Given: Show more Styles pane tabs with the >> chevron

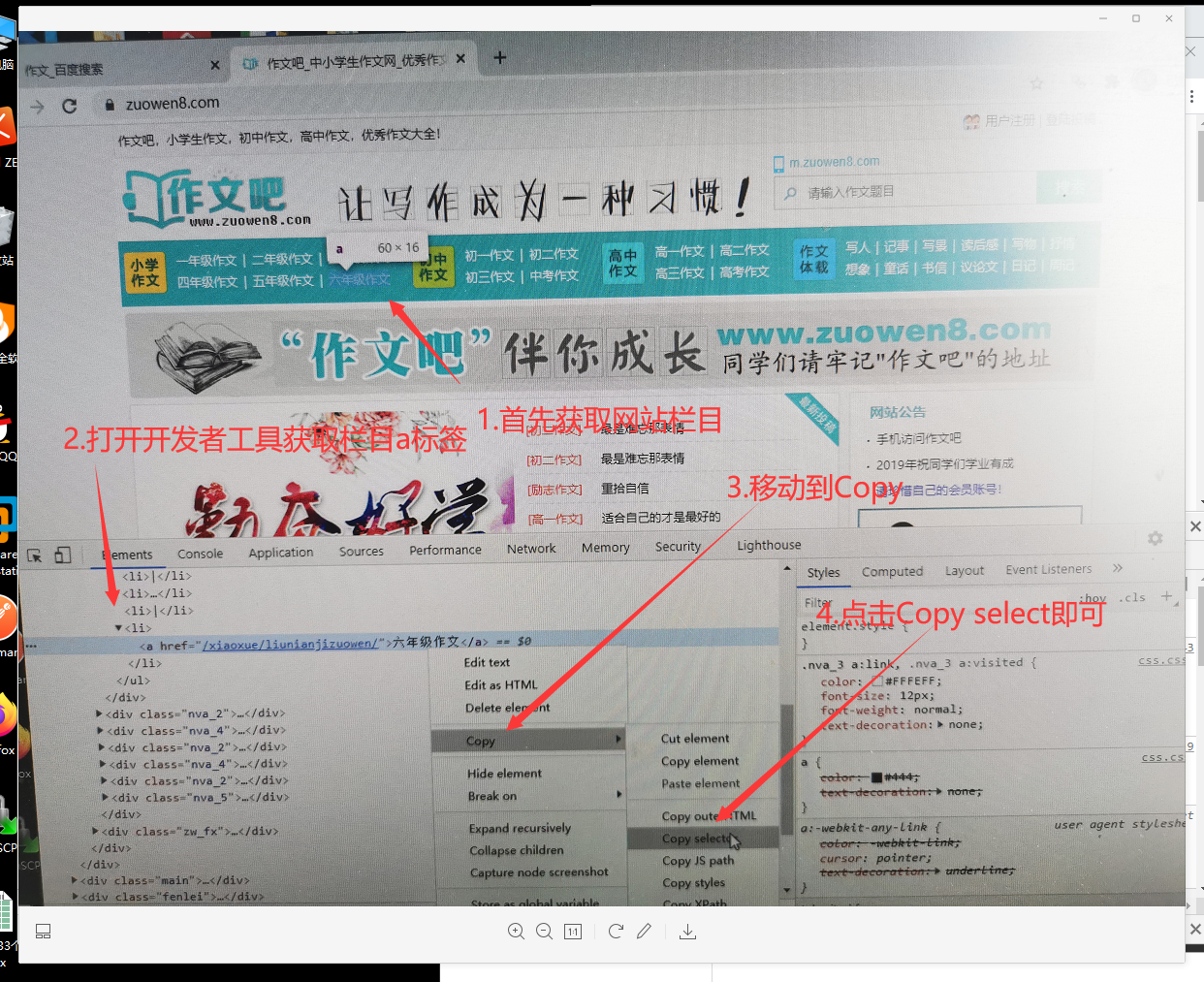Looking at the screenshot, I should point(1118,568).
